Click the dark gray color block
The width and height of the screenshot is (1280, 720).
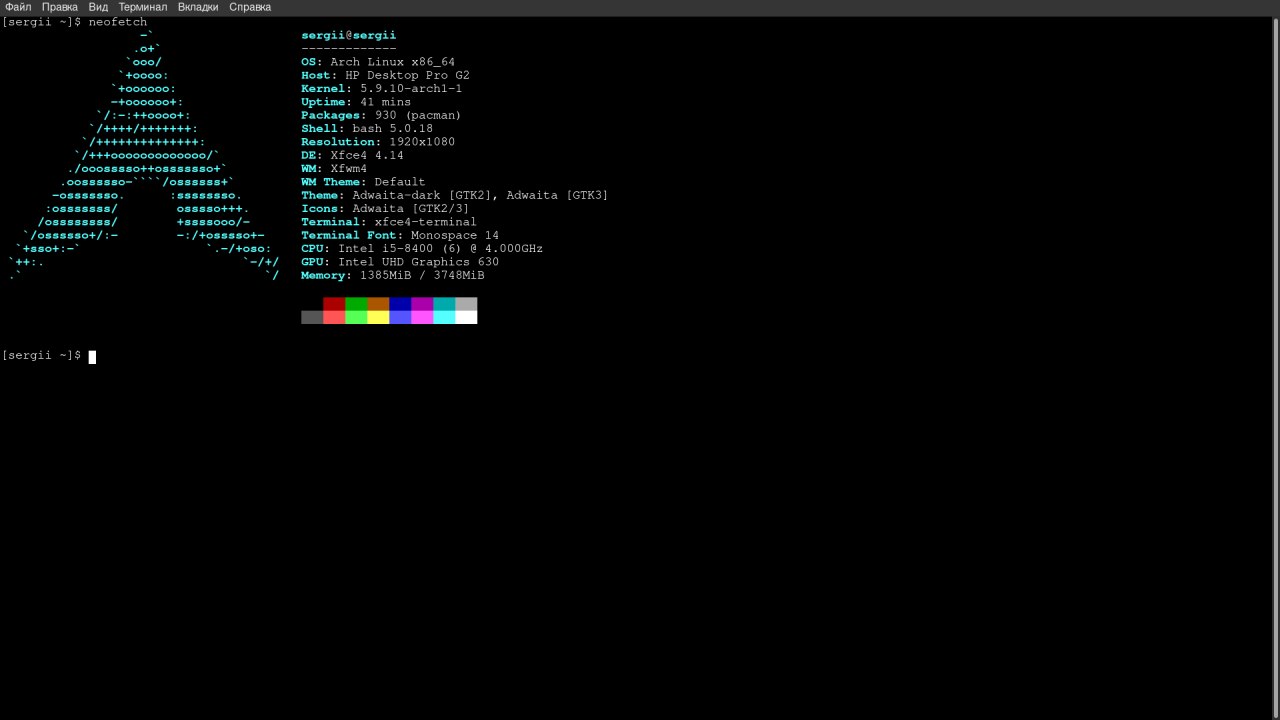pos(312,317)
